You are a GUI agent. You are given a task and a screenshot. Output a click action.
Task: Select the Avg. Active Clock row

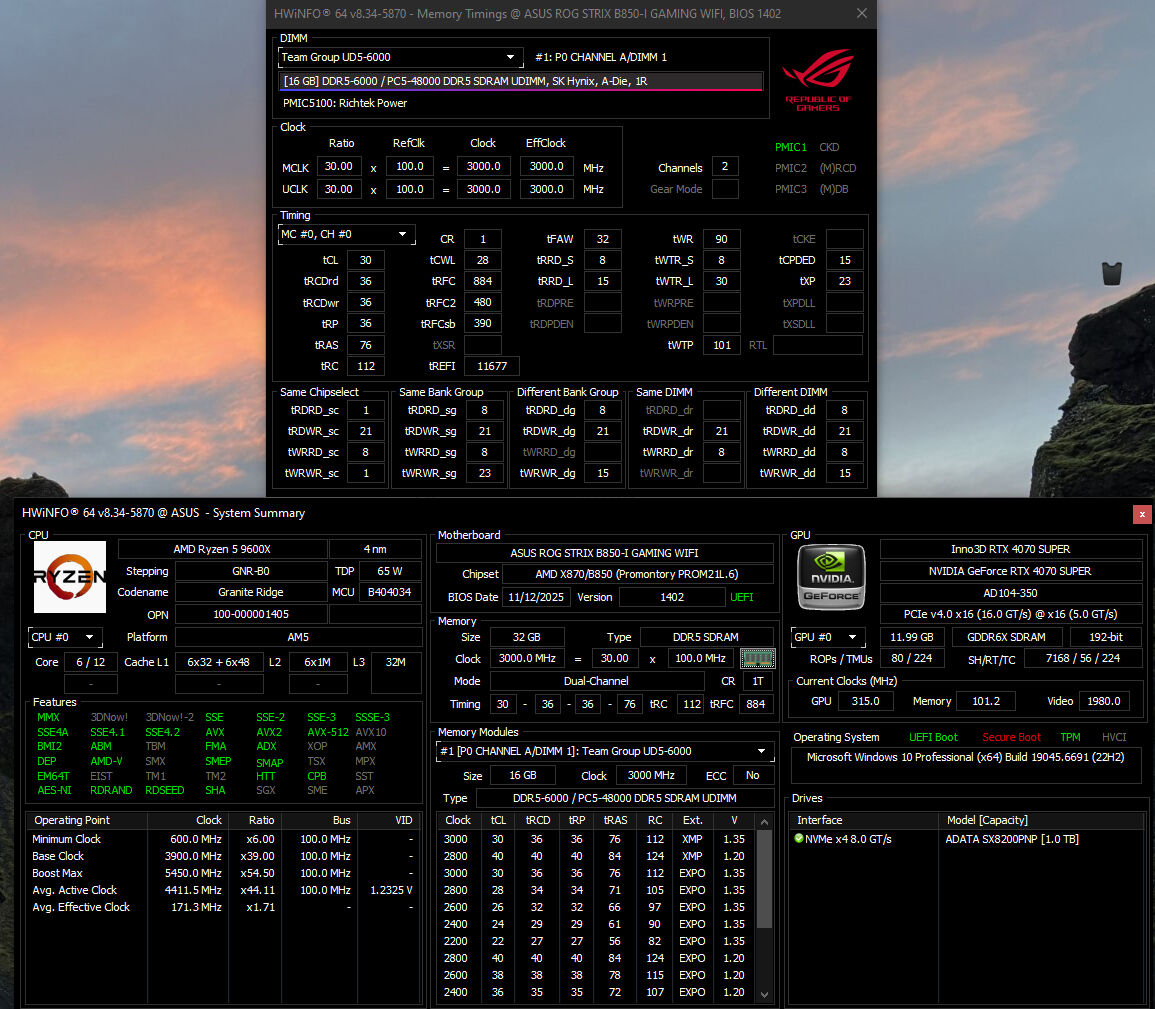pyautogui.click(x=223, y=890)
